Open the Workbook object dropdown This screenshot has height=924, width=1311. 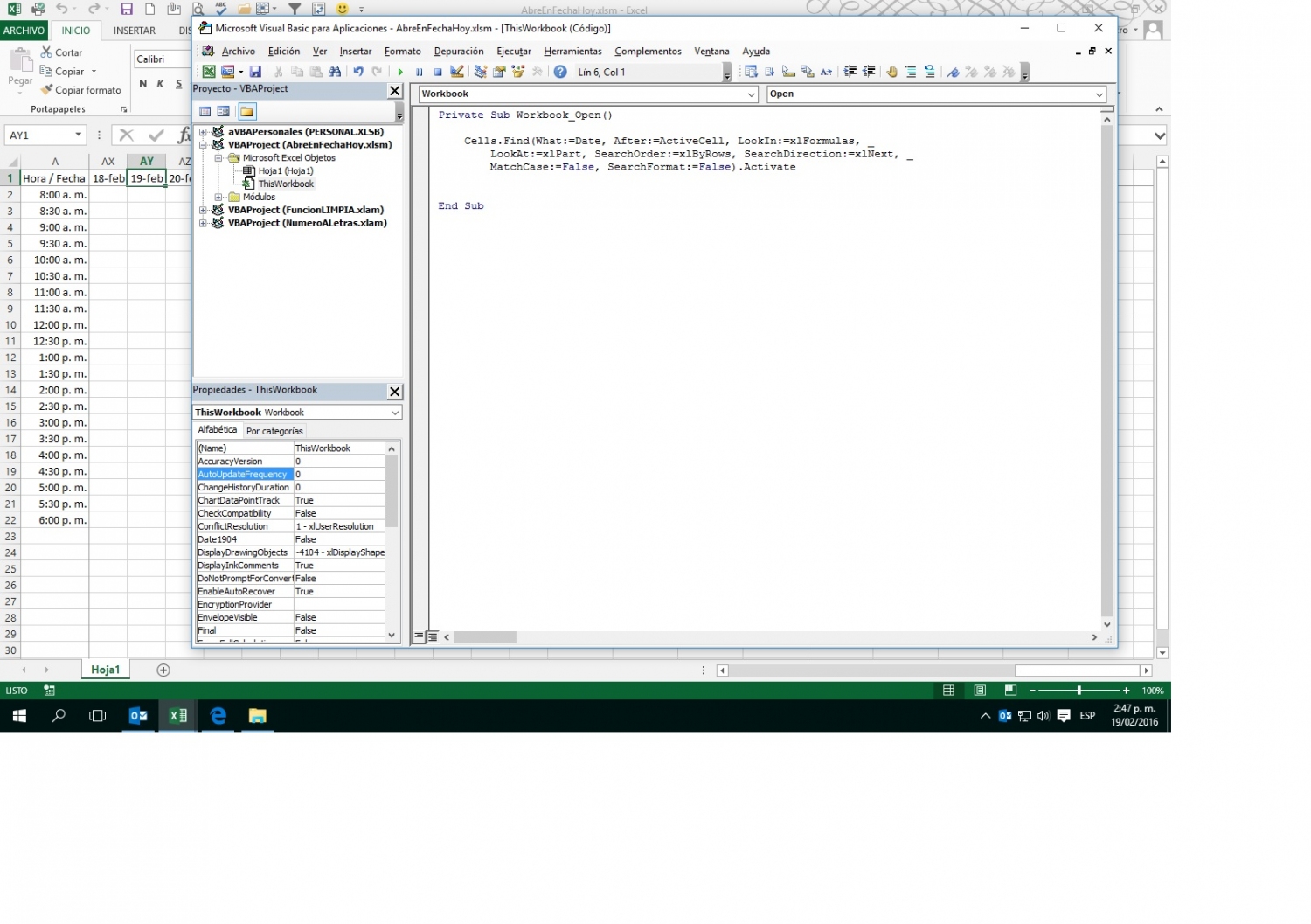pyautogui.click(x=751, y=94)
